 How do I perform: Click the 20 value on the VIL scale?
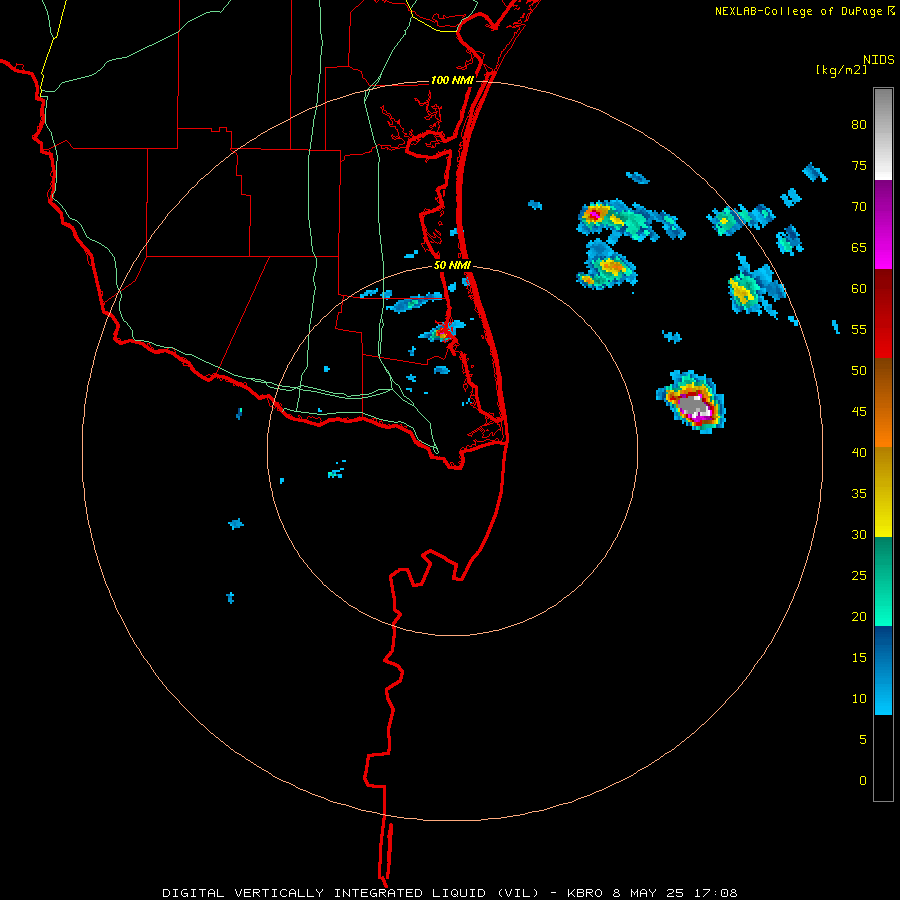859,616
